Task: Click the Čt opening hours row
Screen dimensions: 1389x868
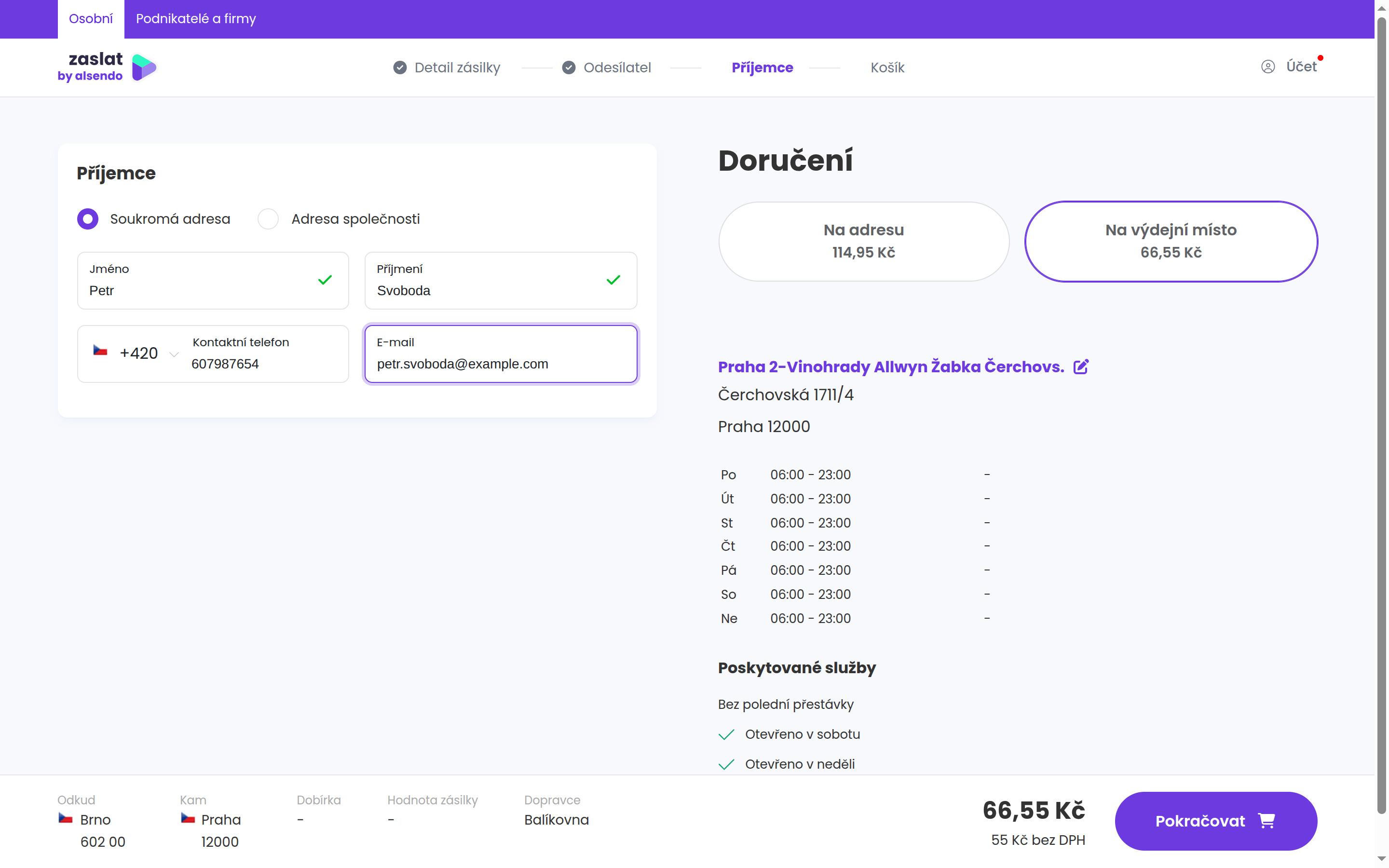Action: pyautogui.click(x=855, y=546)
